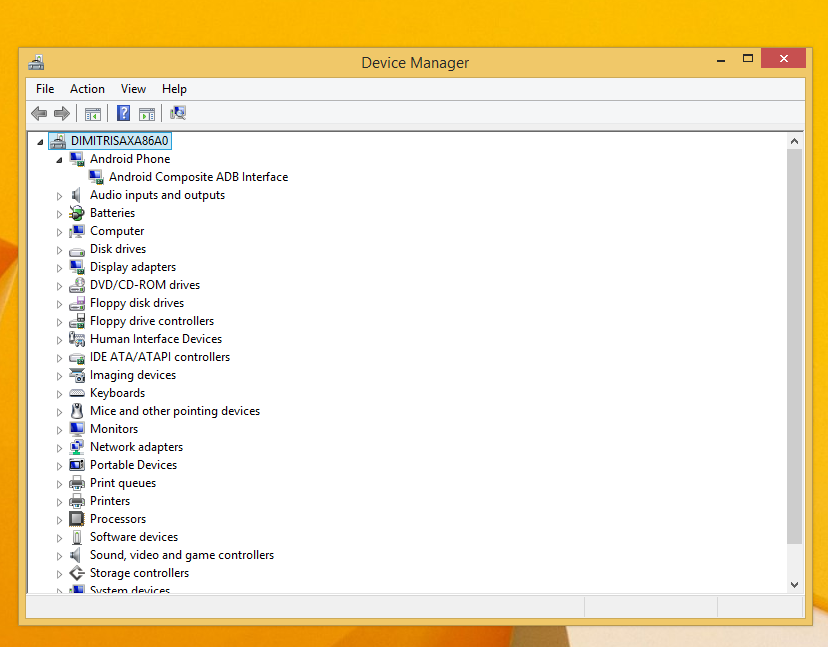Screen dimensions: 828x647
Task: Expand the Display adapters category
Action: pyautogui.click(x=59, y=268)
